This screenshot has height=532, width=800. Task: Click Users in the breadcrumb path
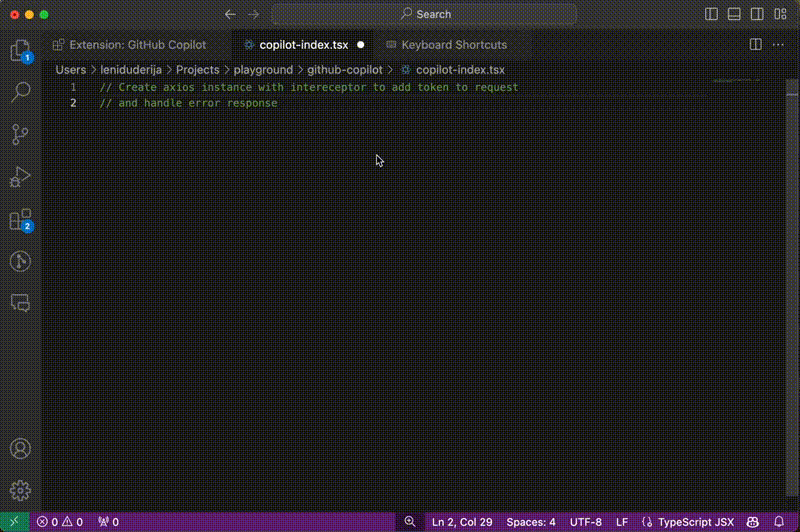coord(70,70)
